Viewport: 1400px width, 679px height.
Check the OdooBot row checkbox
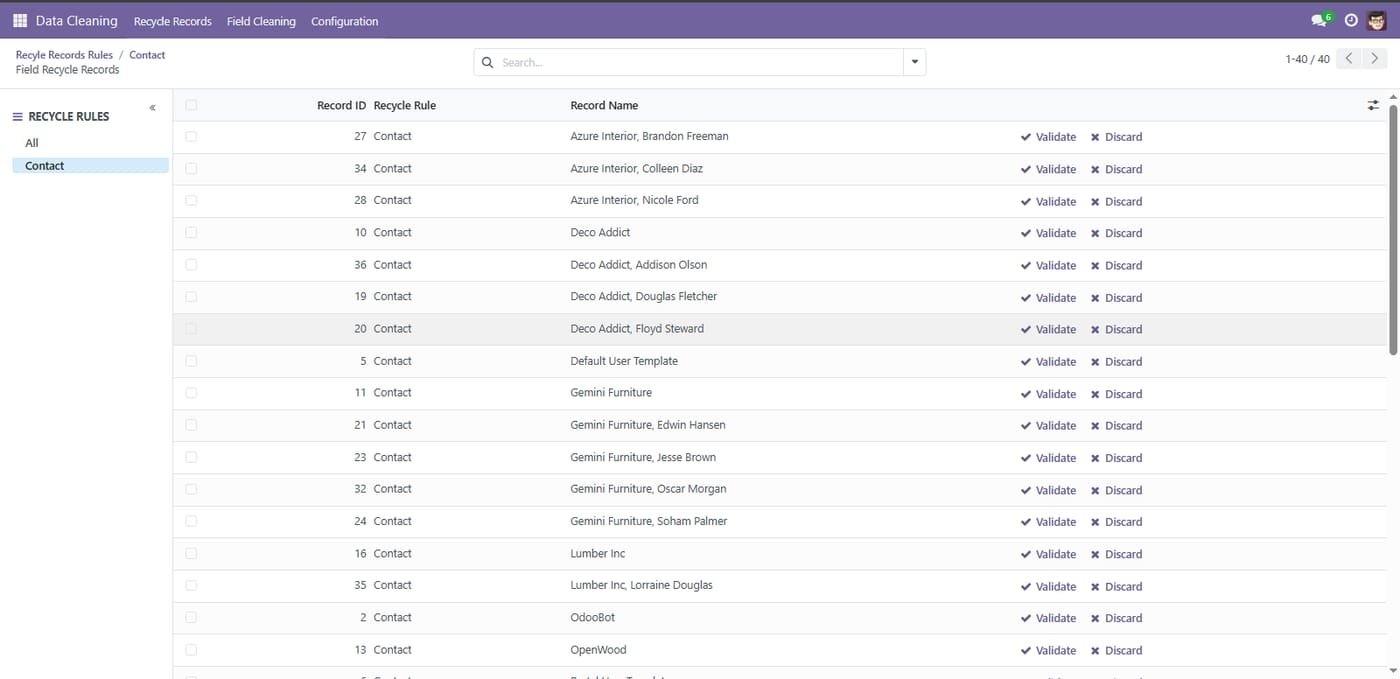(191, 617)
